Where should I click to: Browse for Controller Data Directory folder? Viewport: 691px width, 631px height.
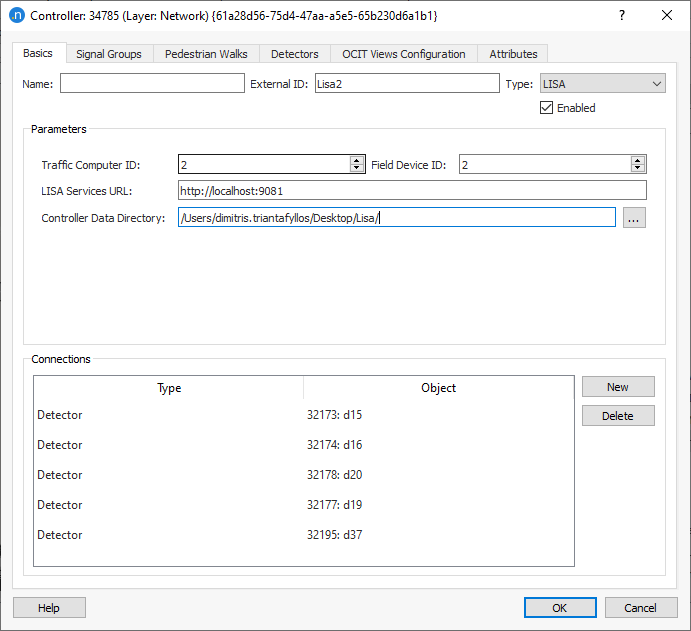[634, 218]
